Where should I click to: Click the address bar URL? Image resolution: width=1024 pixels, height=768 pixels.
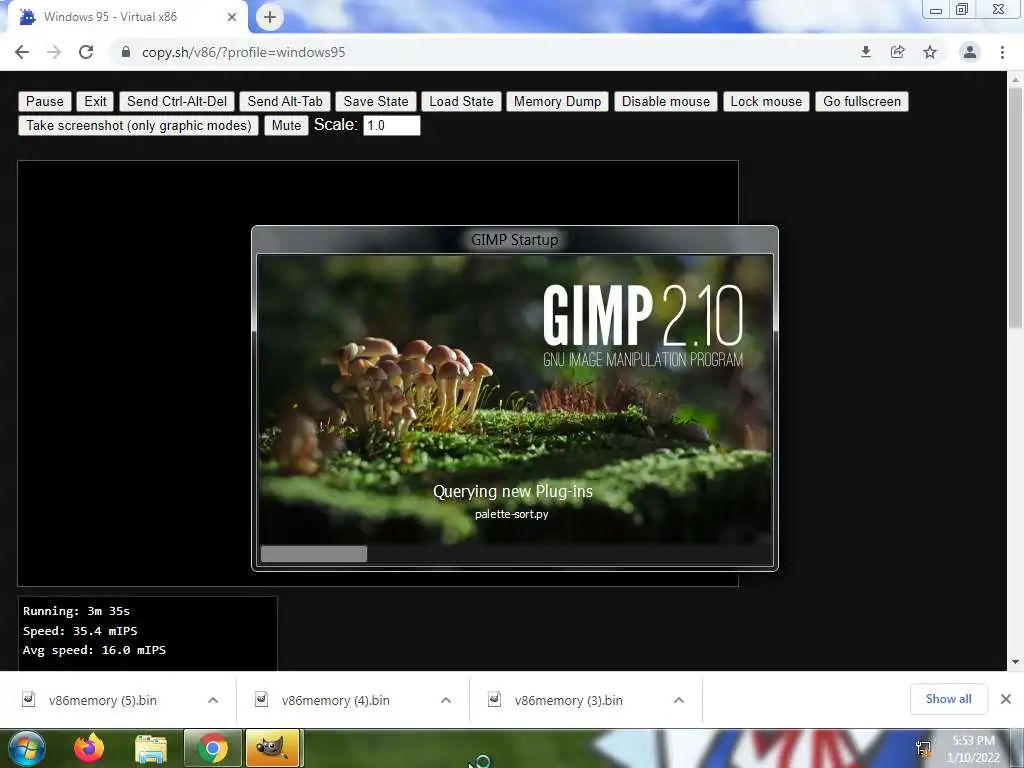[x=244, y=52]
